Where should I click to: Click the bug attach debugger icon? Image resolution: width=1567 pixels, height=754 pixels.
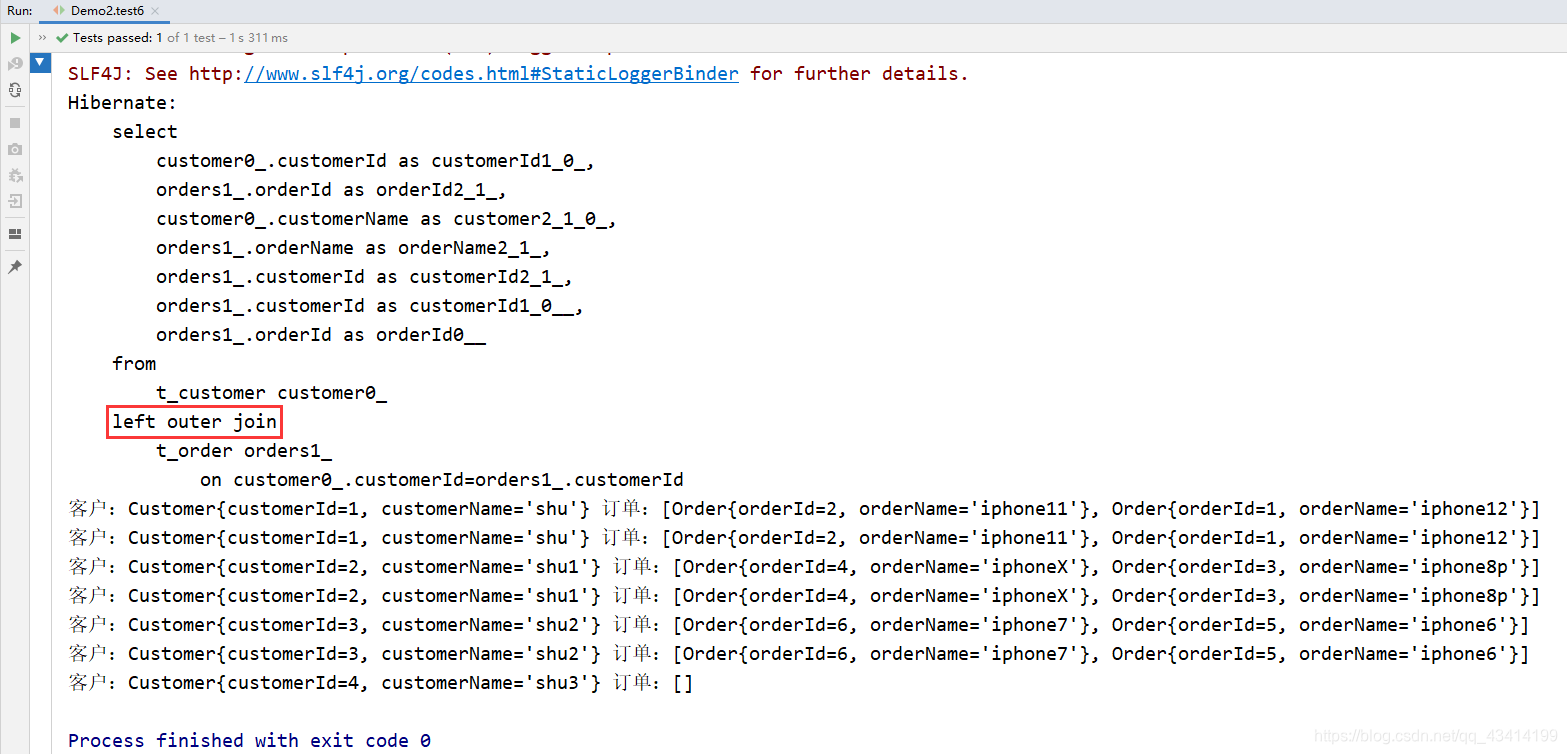point(15,175)
